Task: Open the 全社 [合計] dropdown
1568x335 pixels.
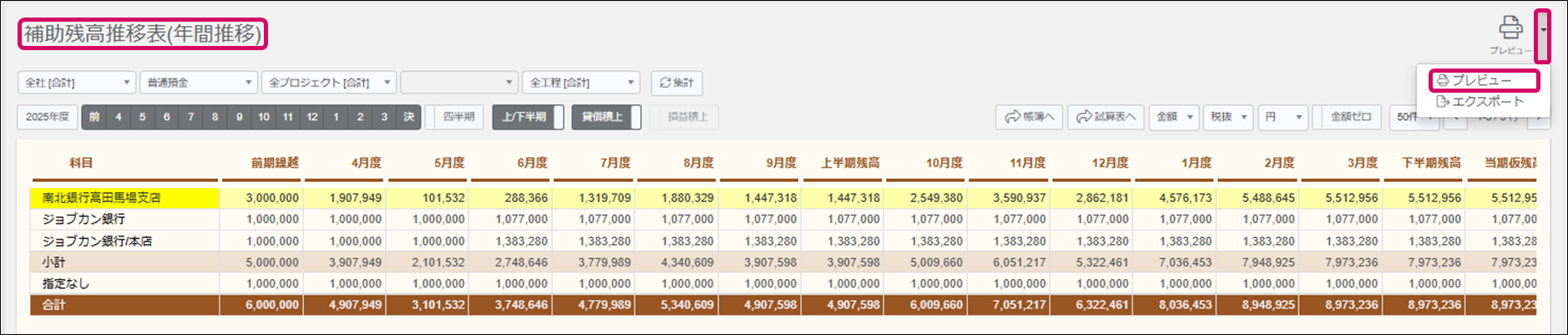Action: pos(76,83)
